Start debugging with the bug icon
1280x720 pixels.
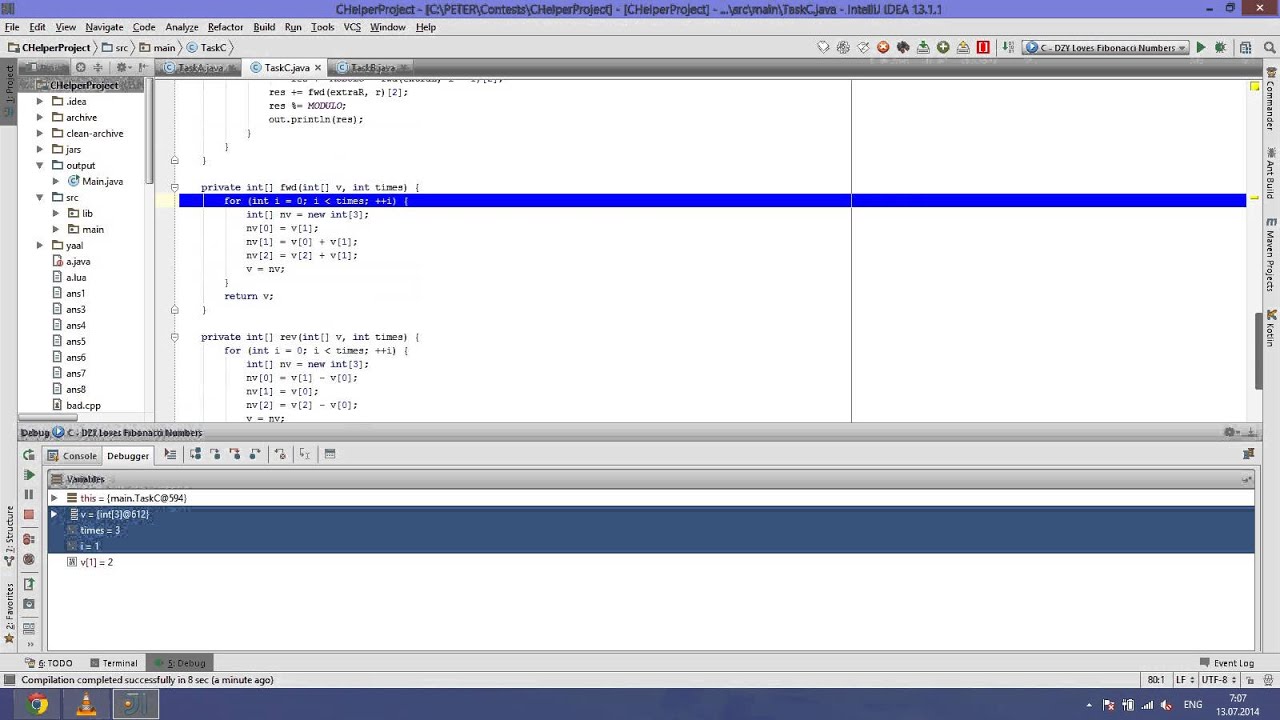click(x=1221, y=47)
